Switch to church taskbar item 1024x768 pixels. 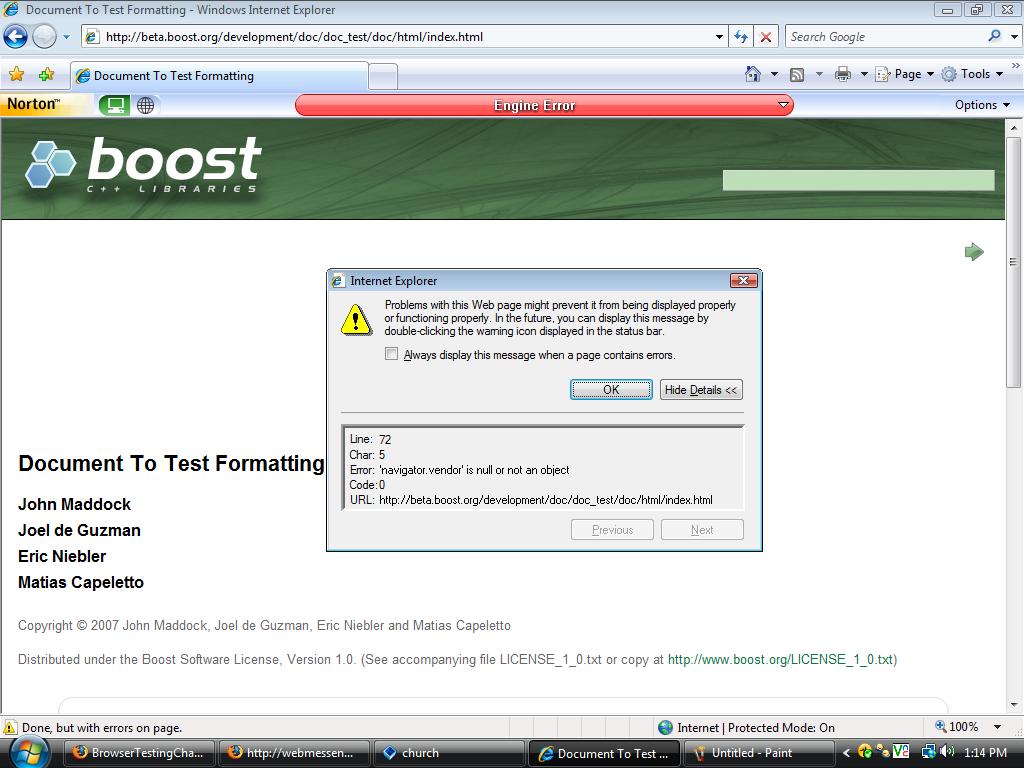click(449, 753)
